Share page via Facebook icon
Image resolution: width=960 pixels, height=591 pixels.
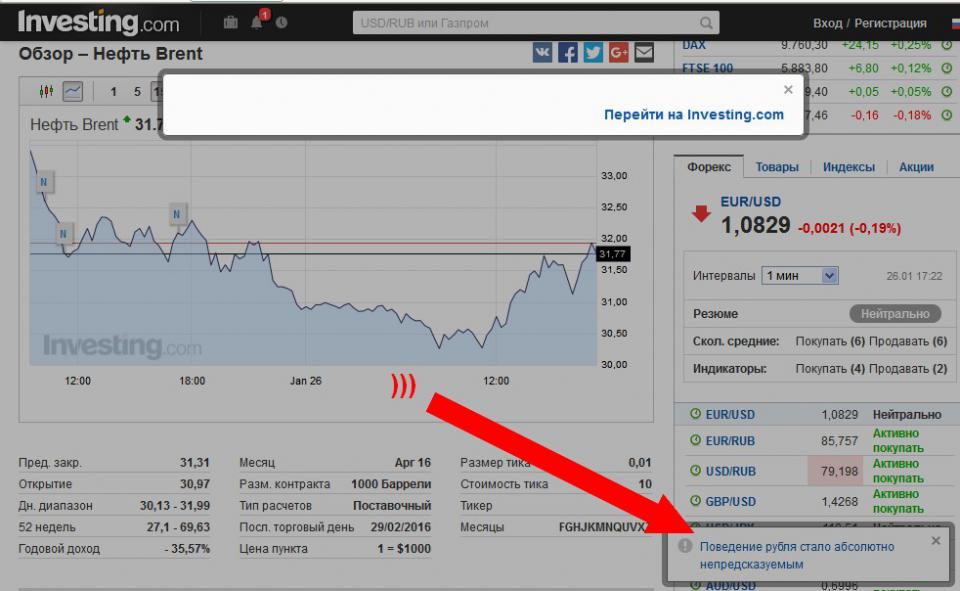(x=568, y=53)
